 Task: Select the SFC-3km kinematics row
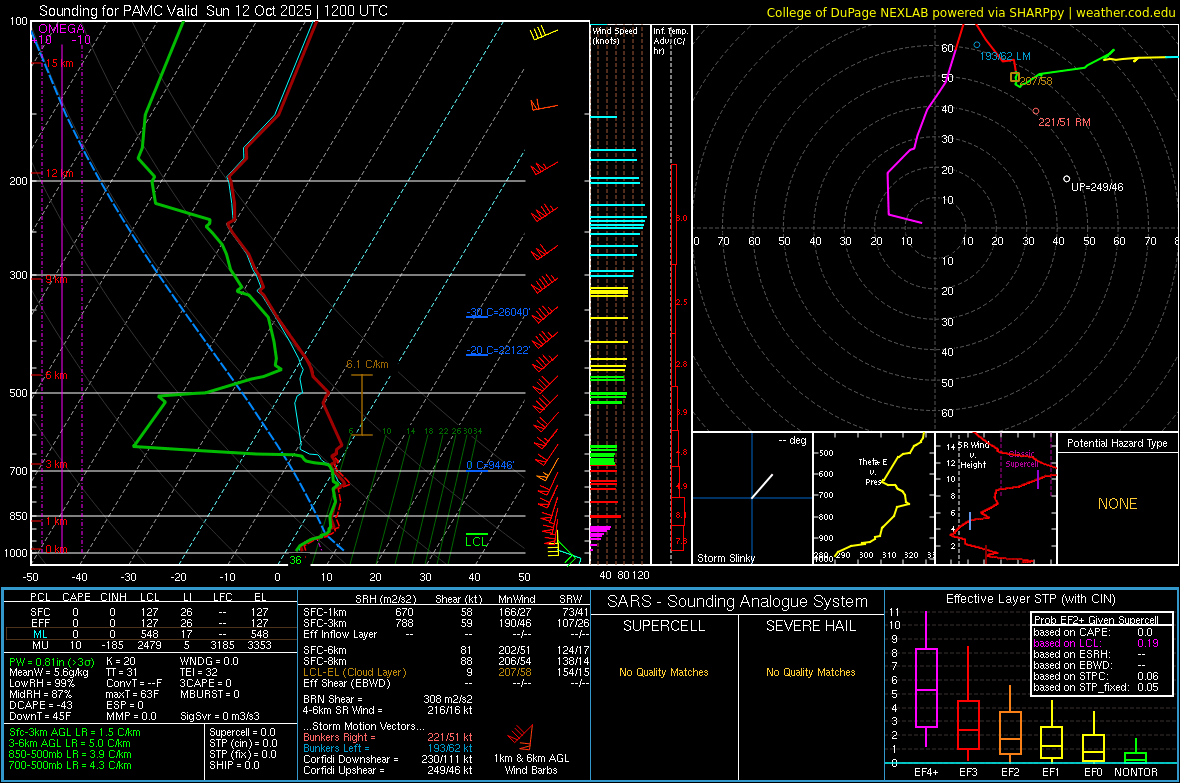click(x=446, y=623)
